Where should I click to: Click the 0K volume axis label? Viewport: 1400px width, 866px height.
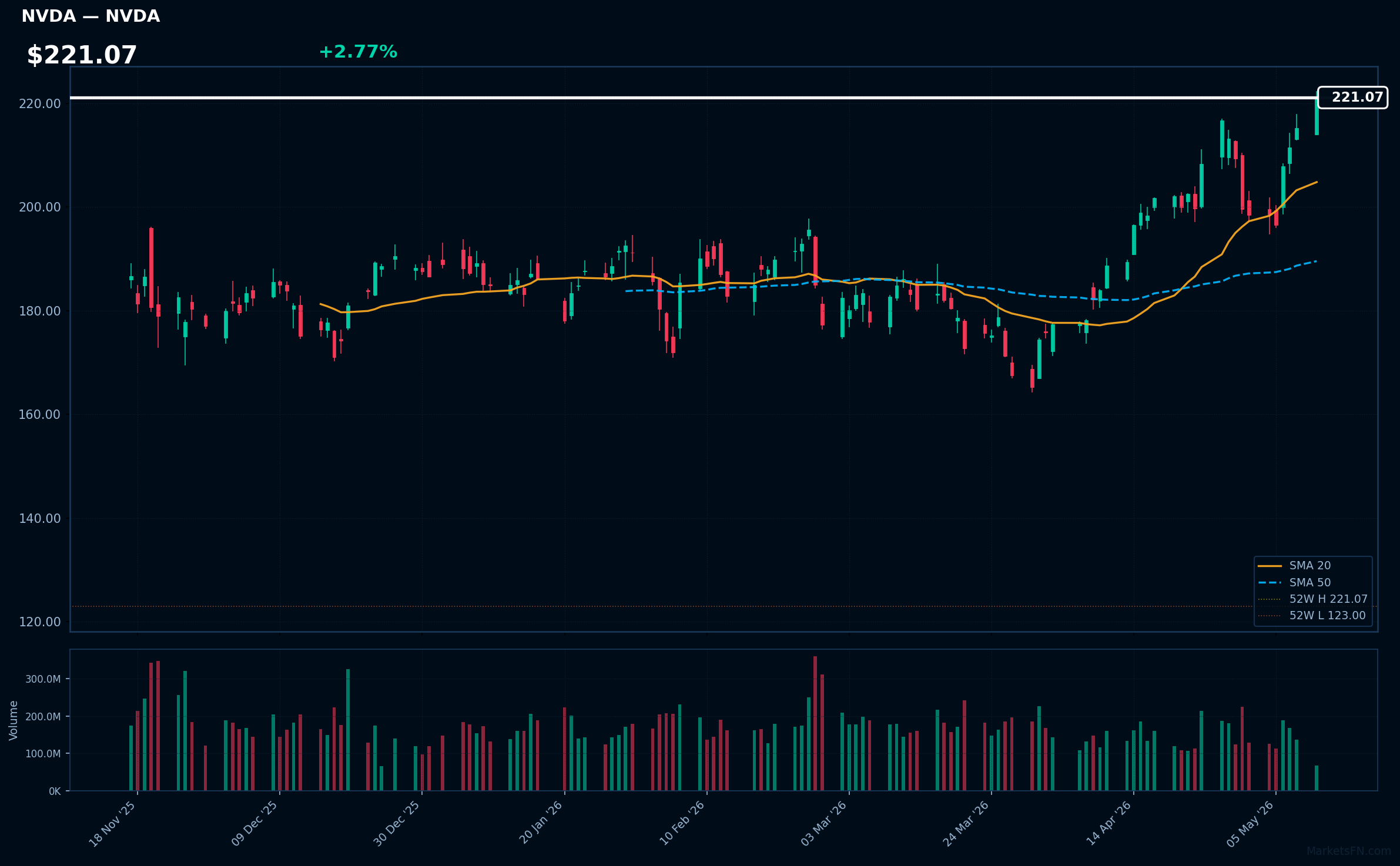(55, 791)
